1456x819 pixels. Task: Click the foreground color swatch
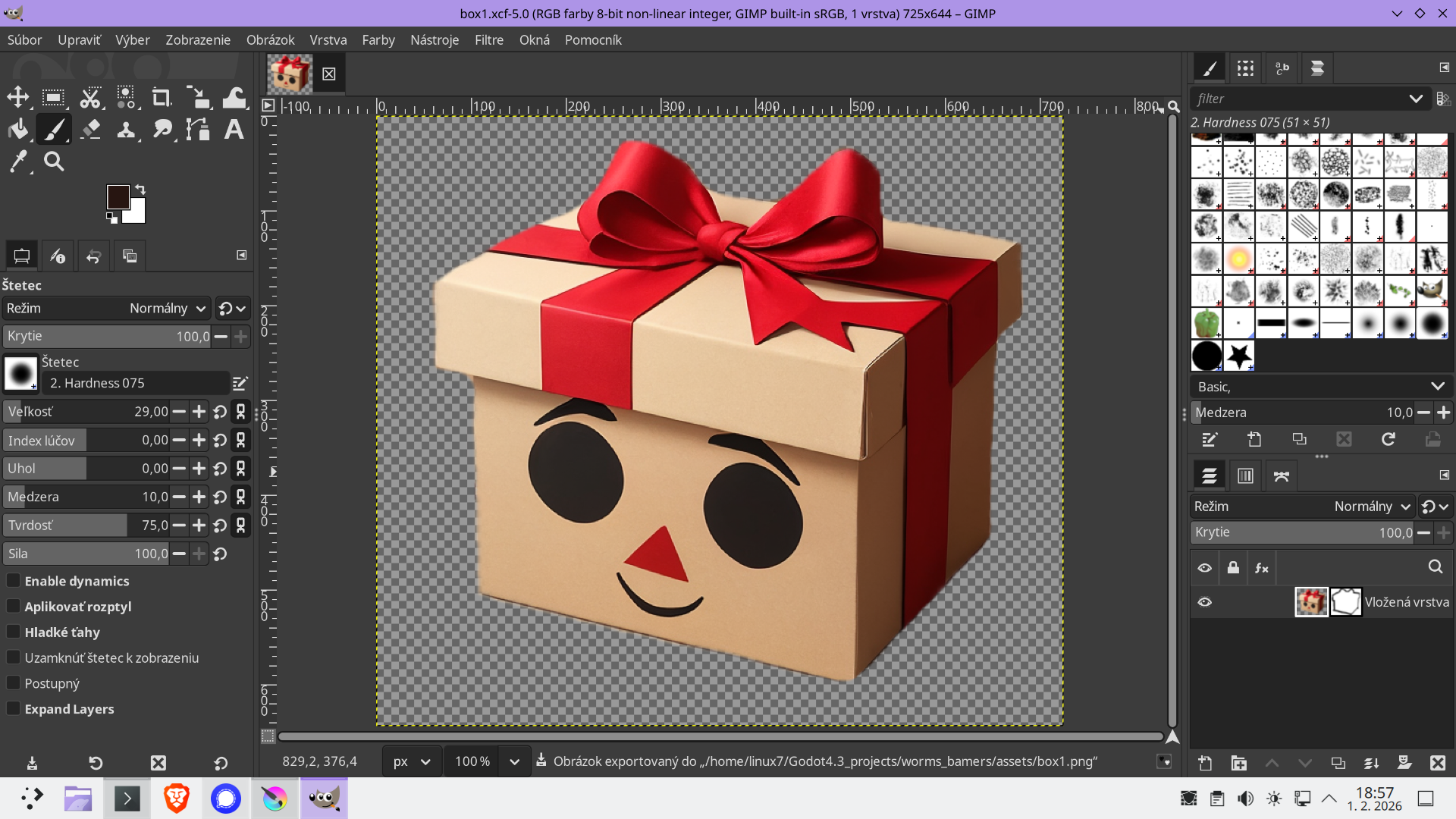(120, 196)
